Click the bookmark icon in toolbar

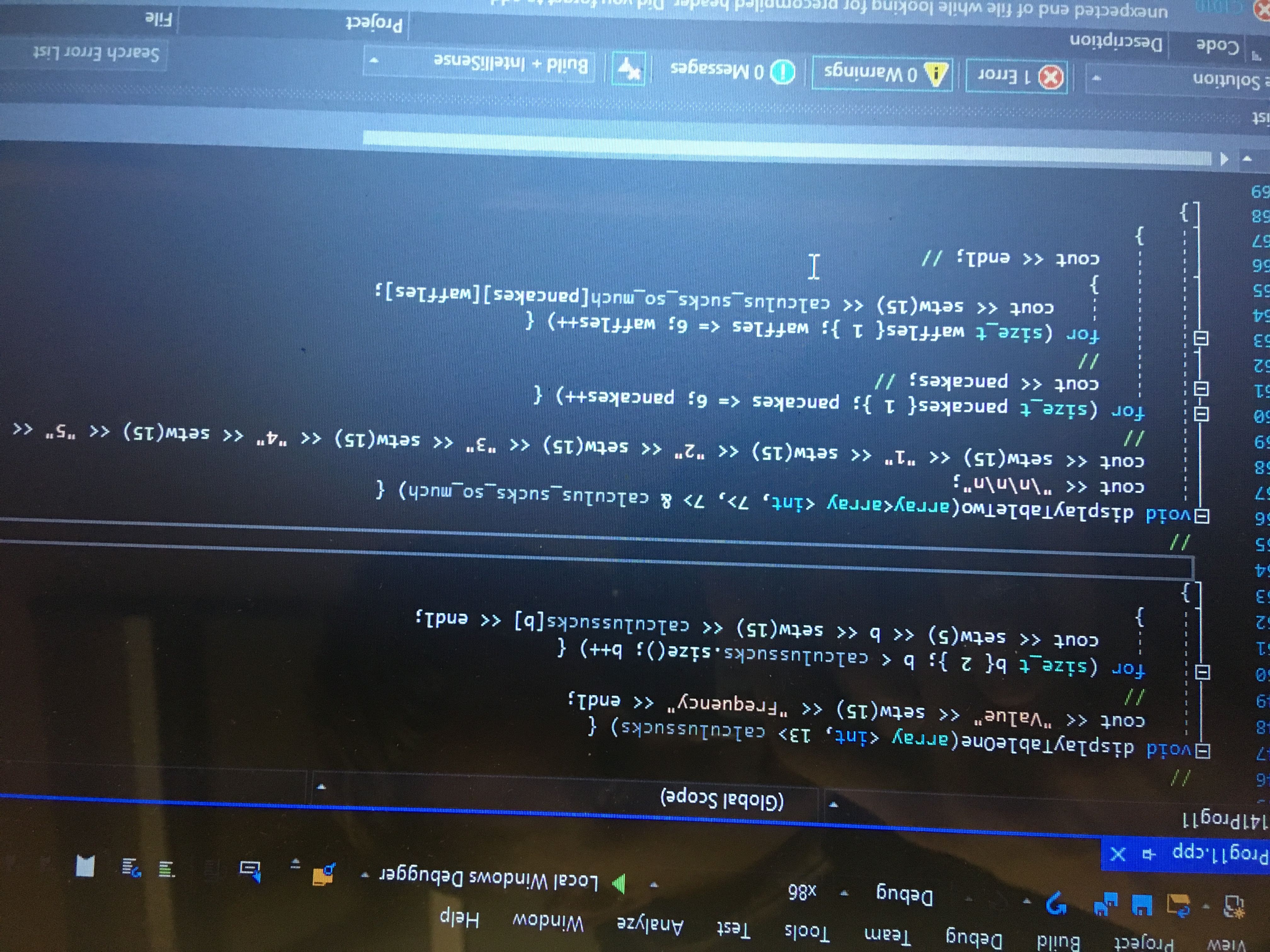(86, 866)
